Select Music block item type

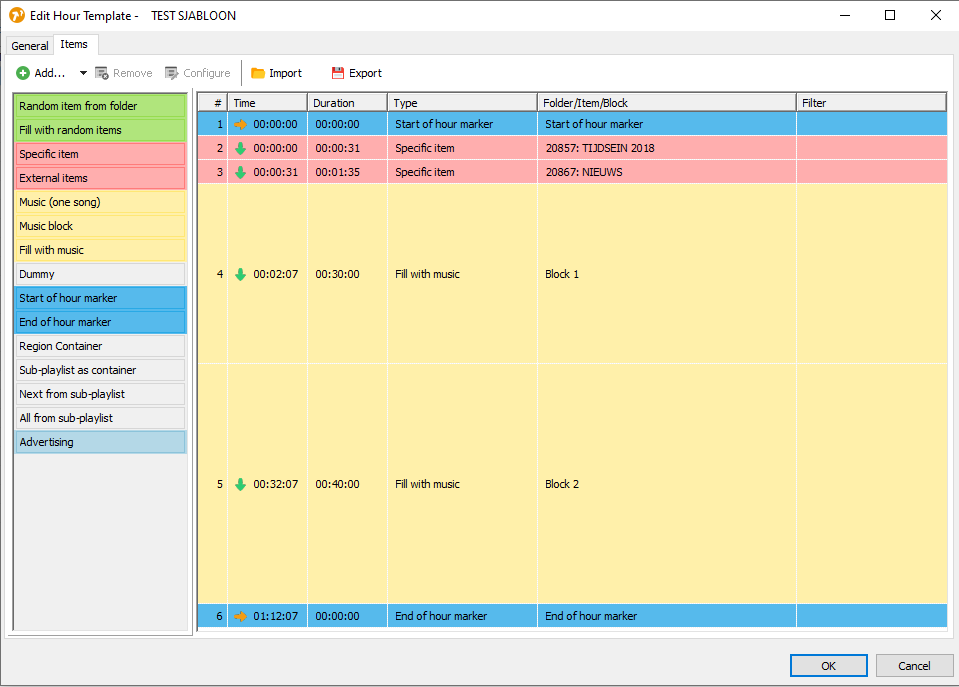pos(100,226)
